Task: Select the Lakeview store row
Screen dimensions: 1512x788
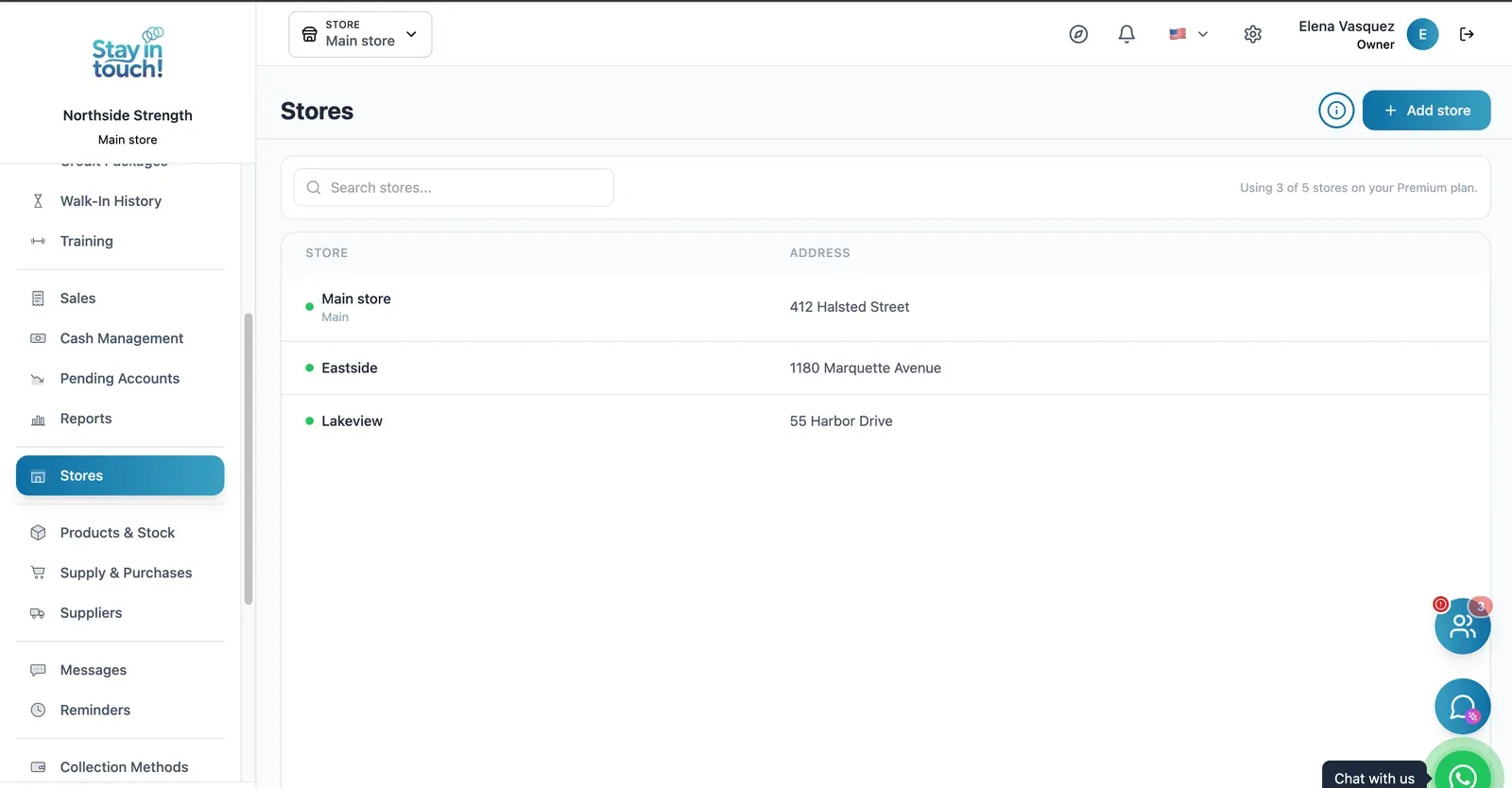Action: (x=885, y=421)
